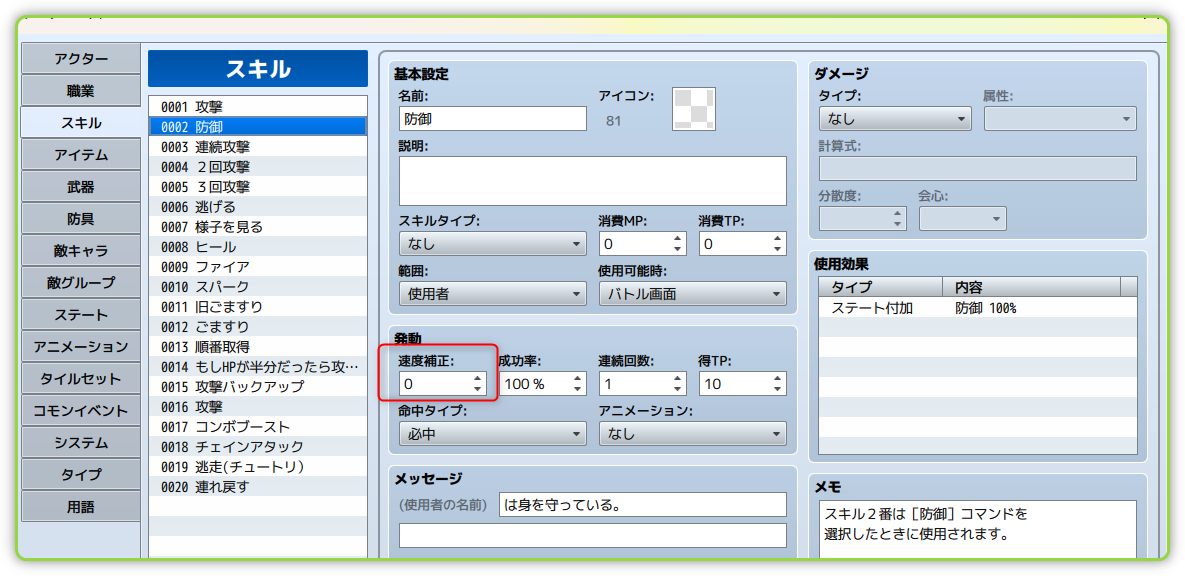This screenshot has width=1185, height=576.
Task: Open the アイテム database tab
Action: coord(81,155)
